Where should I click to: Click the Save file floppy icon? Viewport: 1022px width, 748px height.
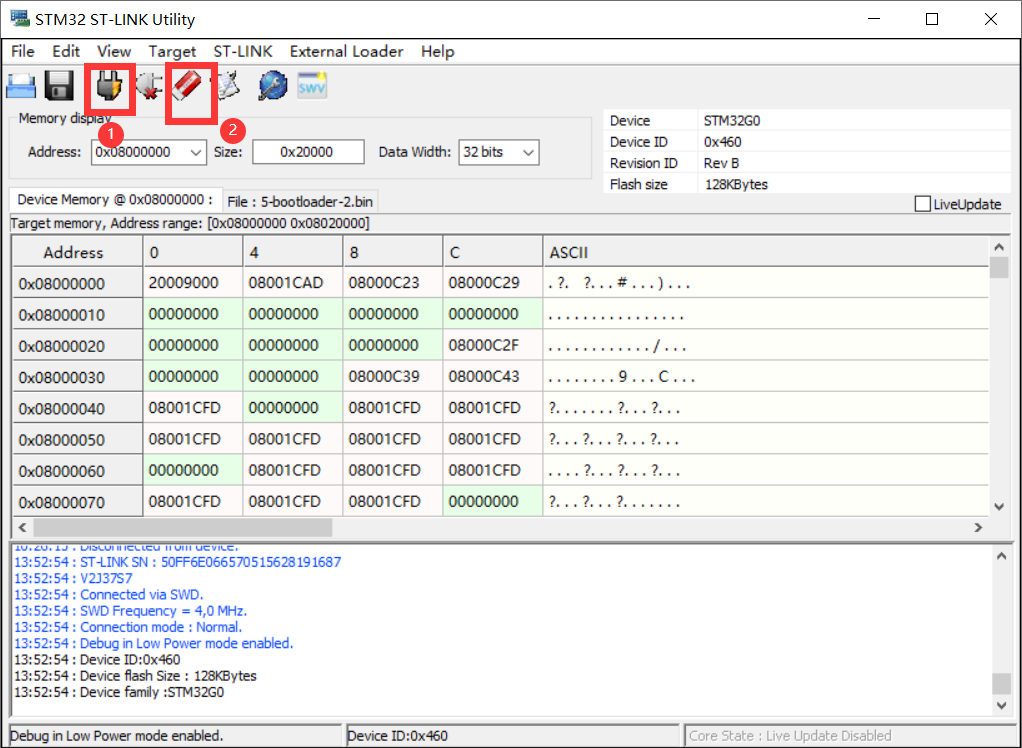59,85
